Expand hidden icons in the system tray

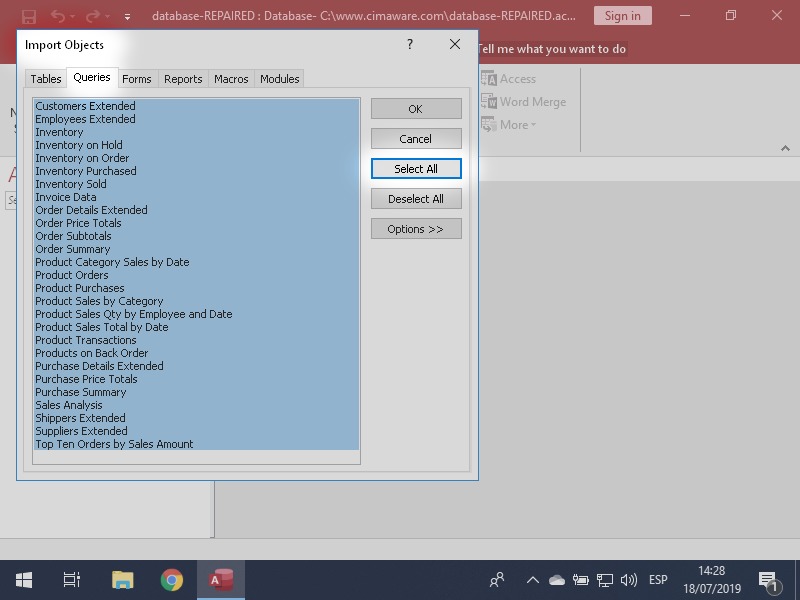click(x=533, y=578)
